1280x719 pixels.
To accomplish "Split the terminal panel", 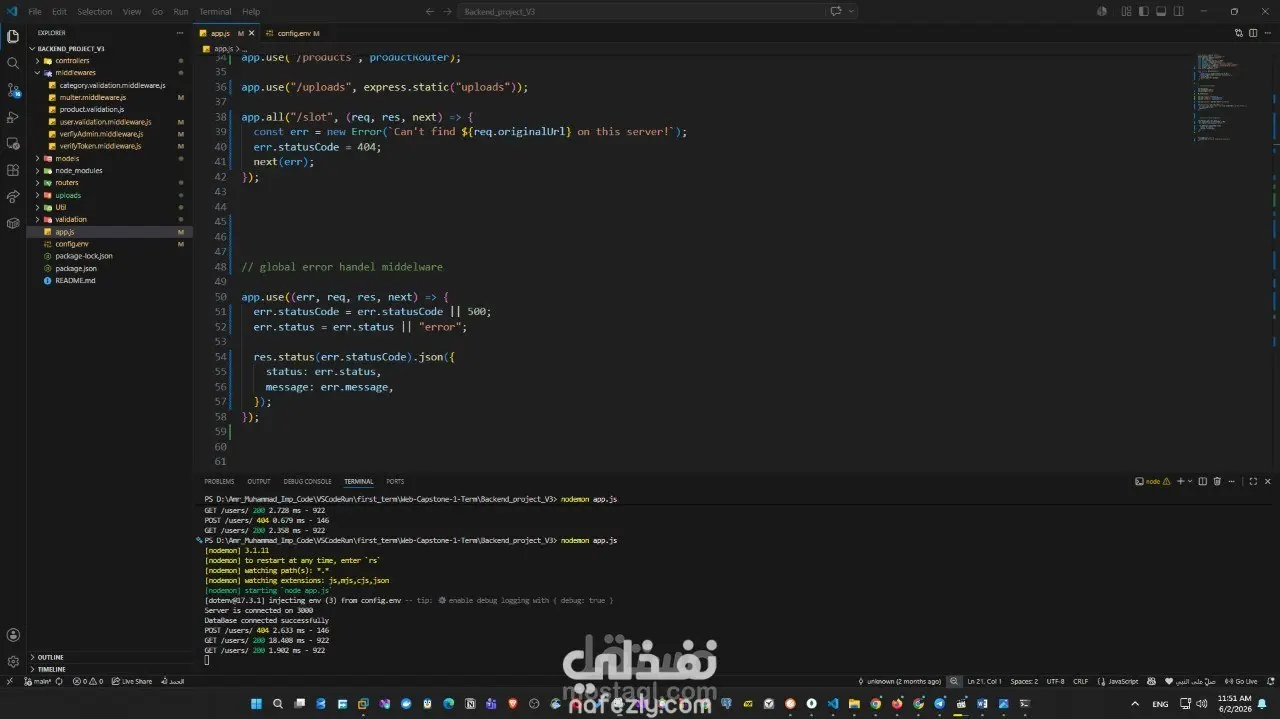I will 1203,481.
